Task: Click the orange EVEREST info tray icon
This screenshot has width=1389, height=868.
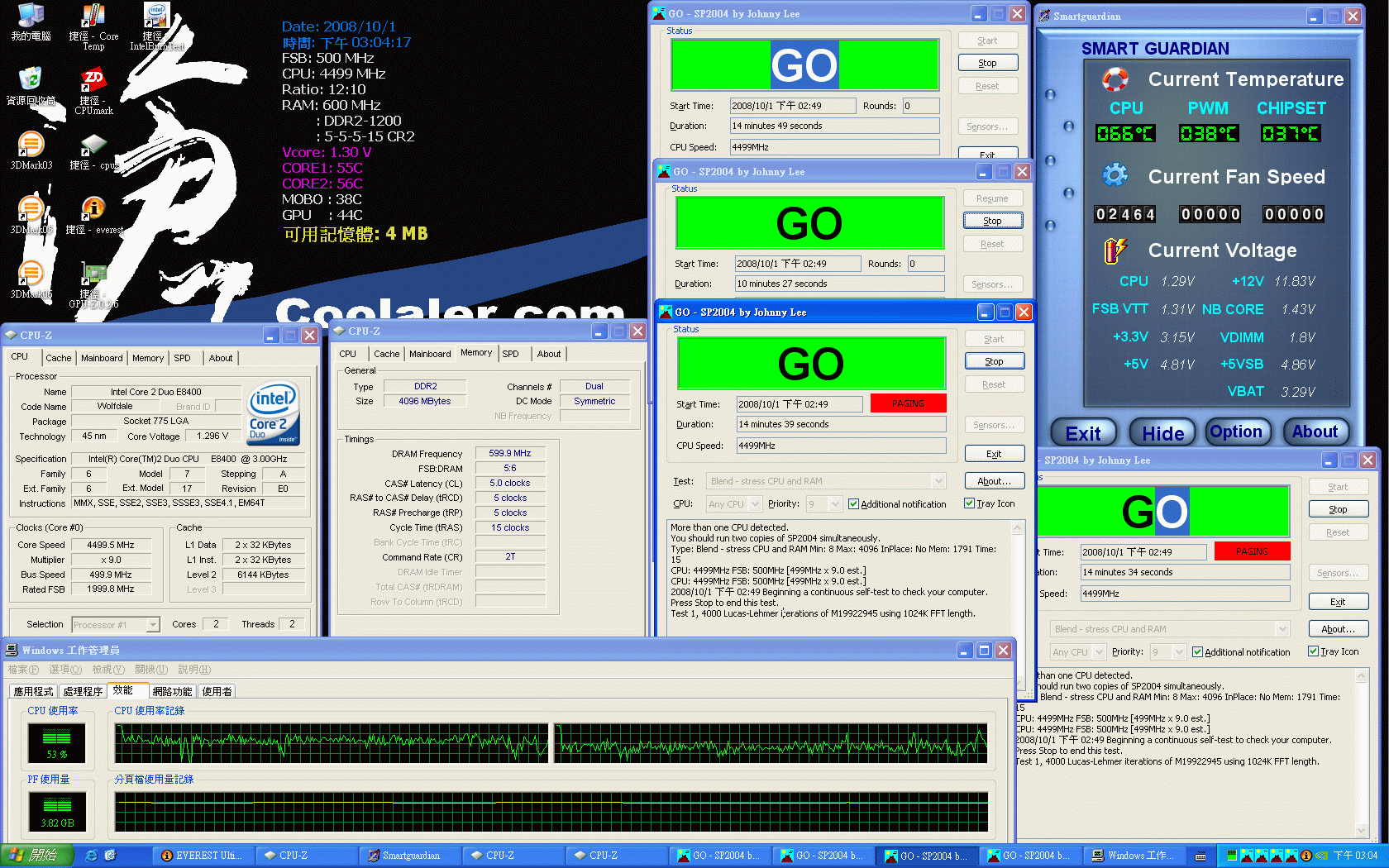Action: [1306, 856]
